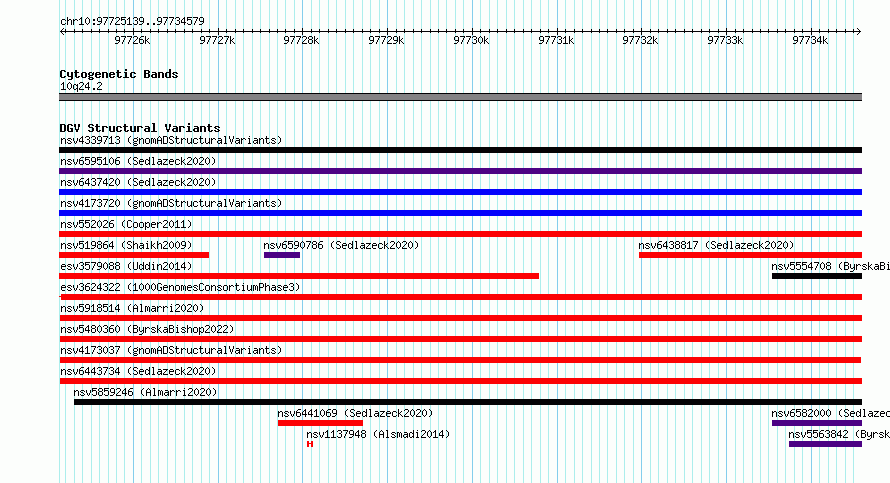This screenshot has height=483, width=890.
Task: Click the red nsv6438817 variant bar
Action: coord(750,255)
